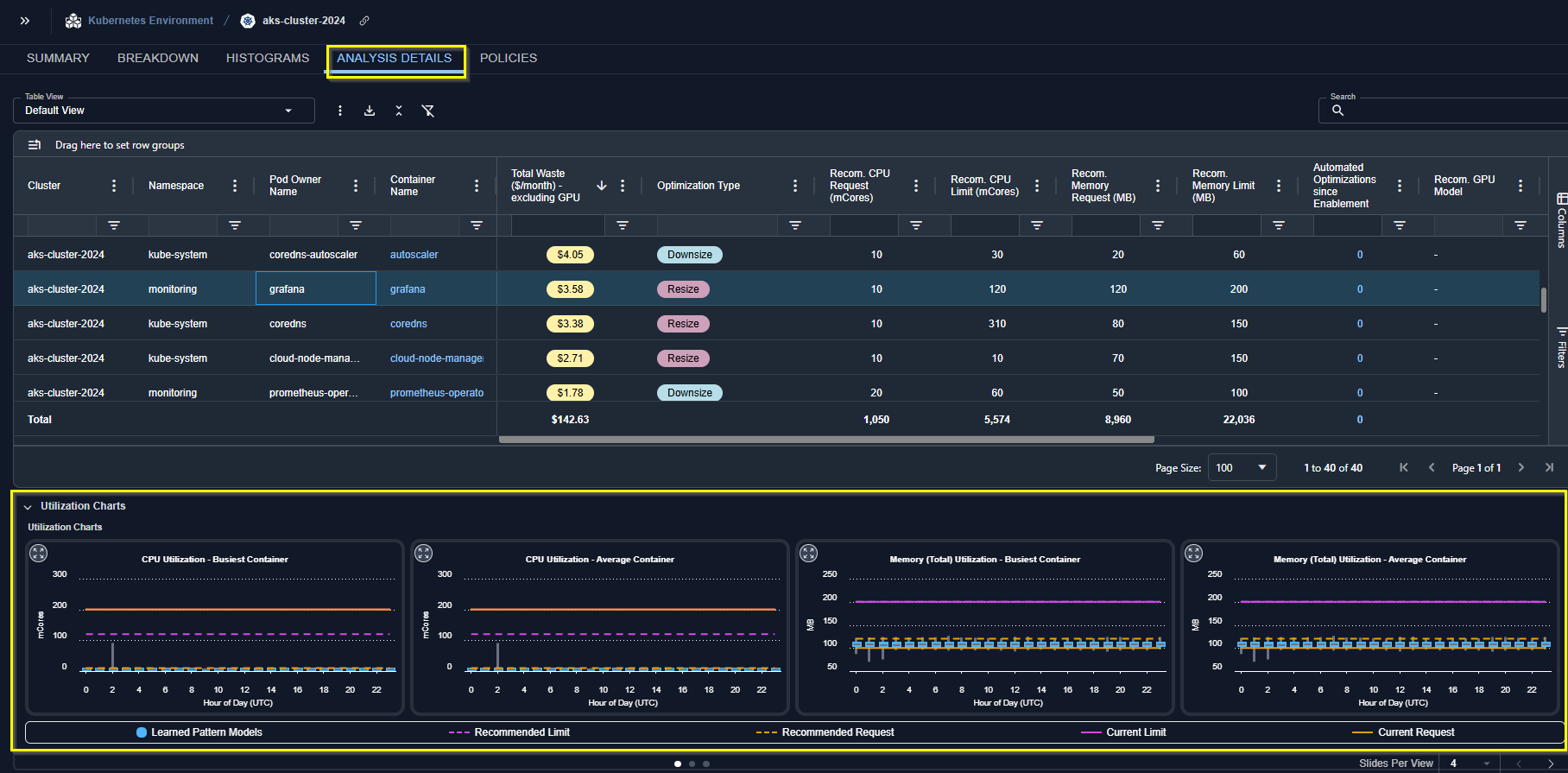Open the POLICIES tab
Screen dimensions: 1568x773
(508, 58)
